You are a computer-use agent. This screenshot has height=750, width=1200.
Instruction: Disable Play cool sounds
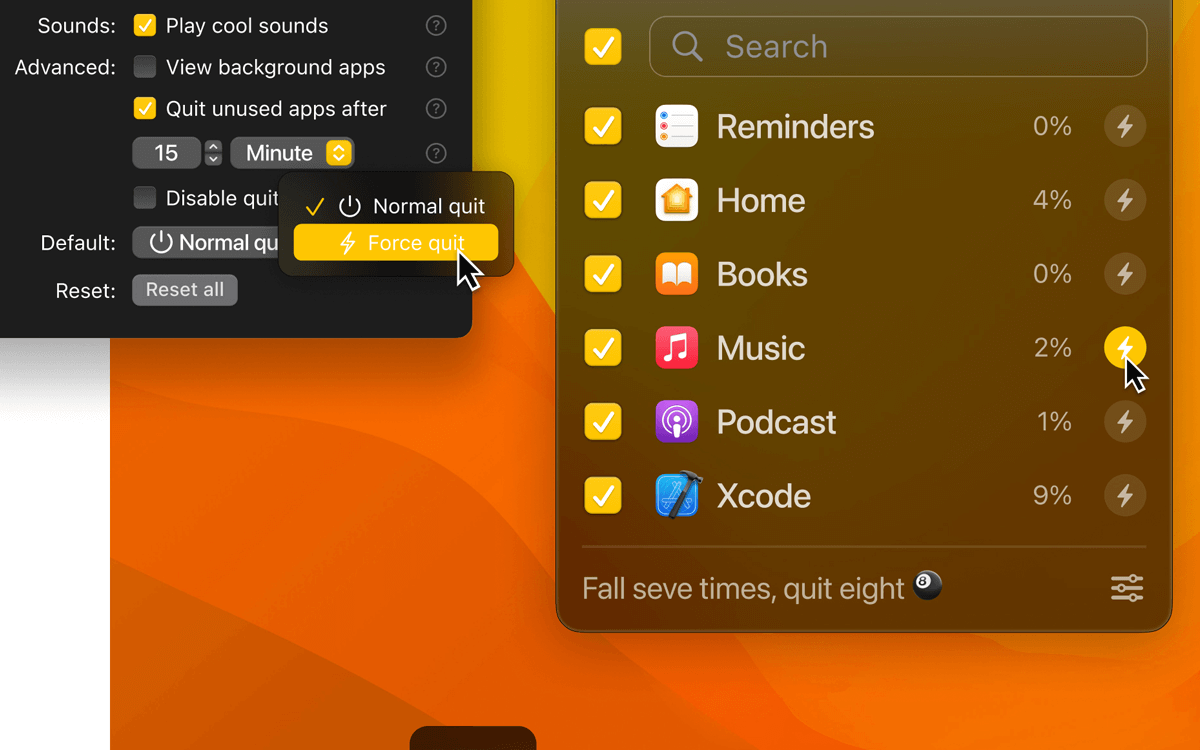(x=145, y=26)
